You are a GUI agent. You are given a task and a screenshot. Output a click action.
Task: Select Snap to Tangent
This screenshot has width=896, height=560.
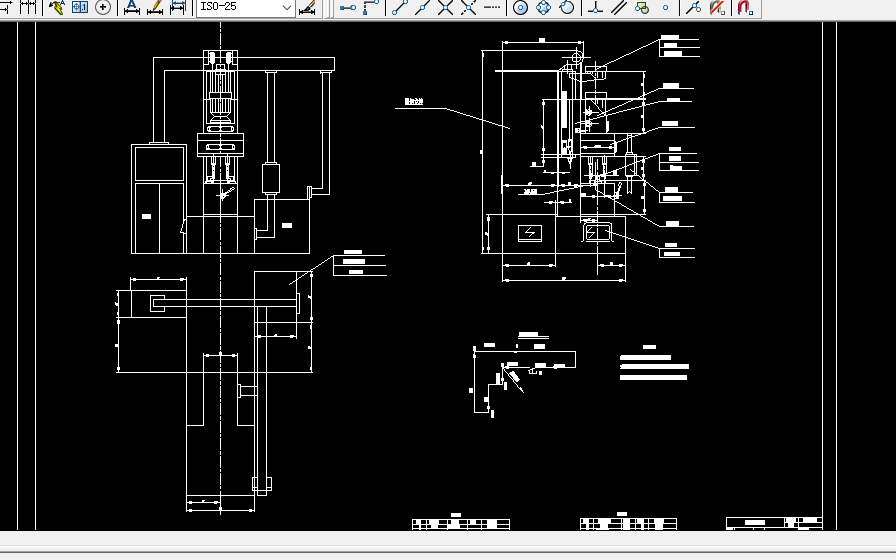567,7
